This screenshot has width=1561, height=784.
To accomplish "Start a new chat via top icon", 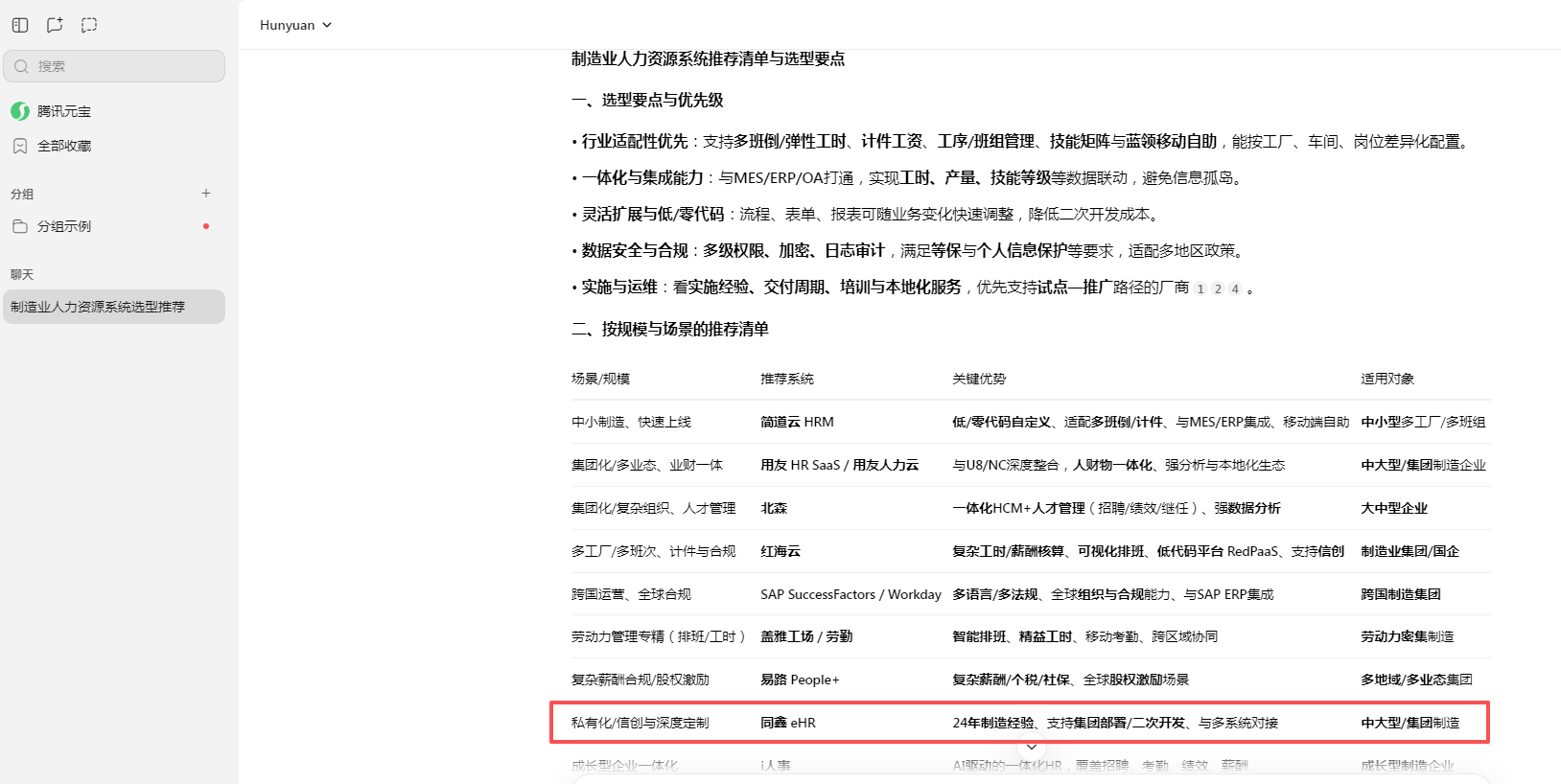I will tap(55, 25).
